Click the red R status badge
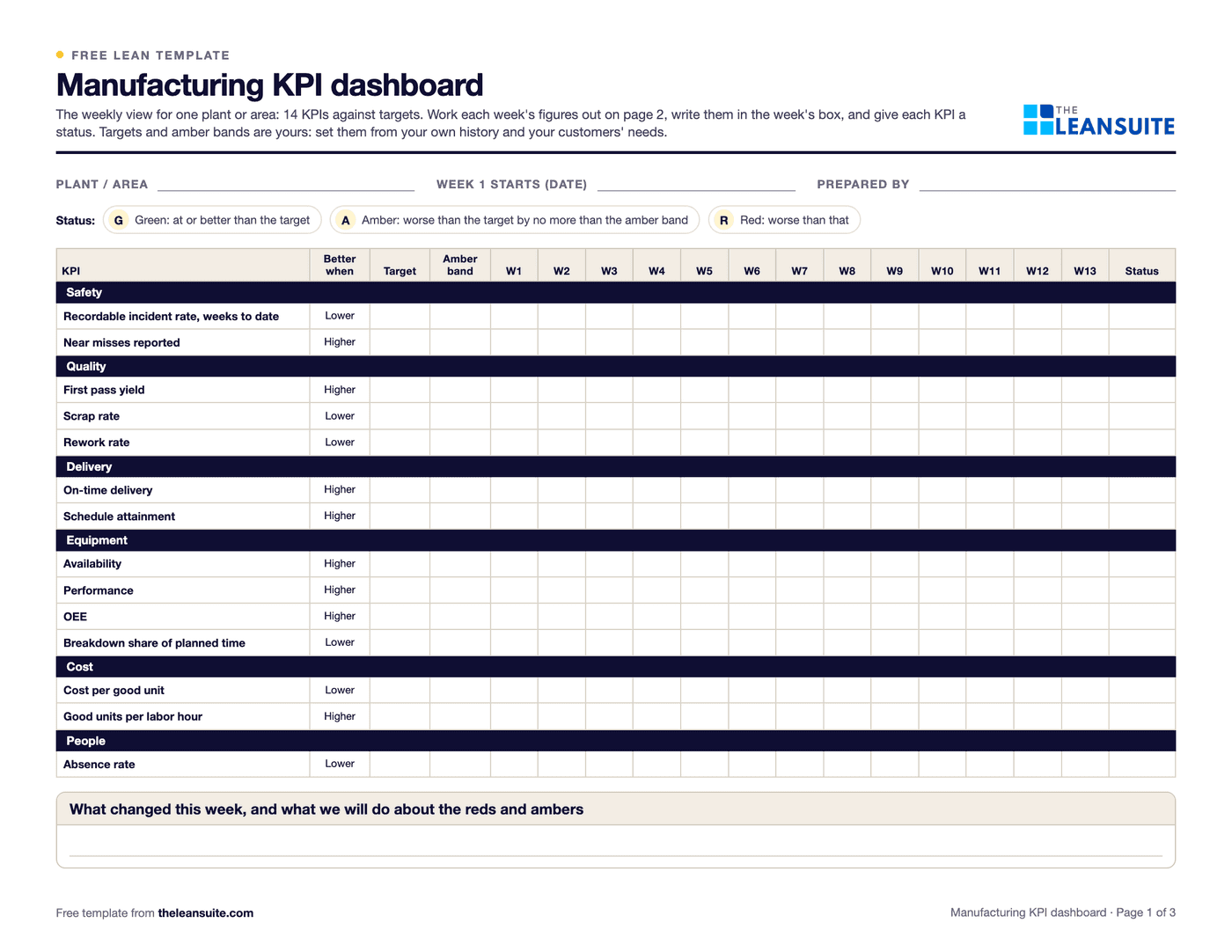The image size is (1232, 952). pyautogui.click(x=723, y=220)
